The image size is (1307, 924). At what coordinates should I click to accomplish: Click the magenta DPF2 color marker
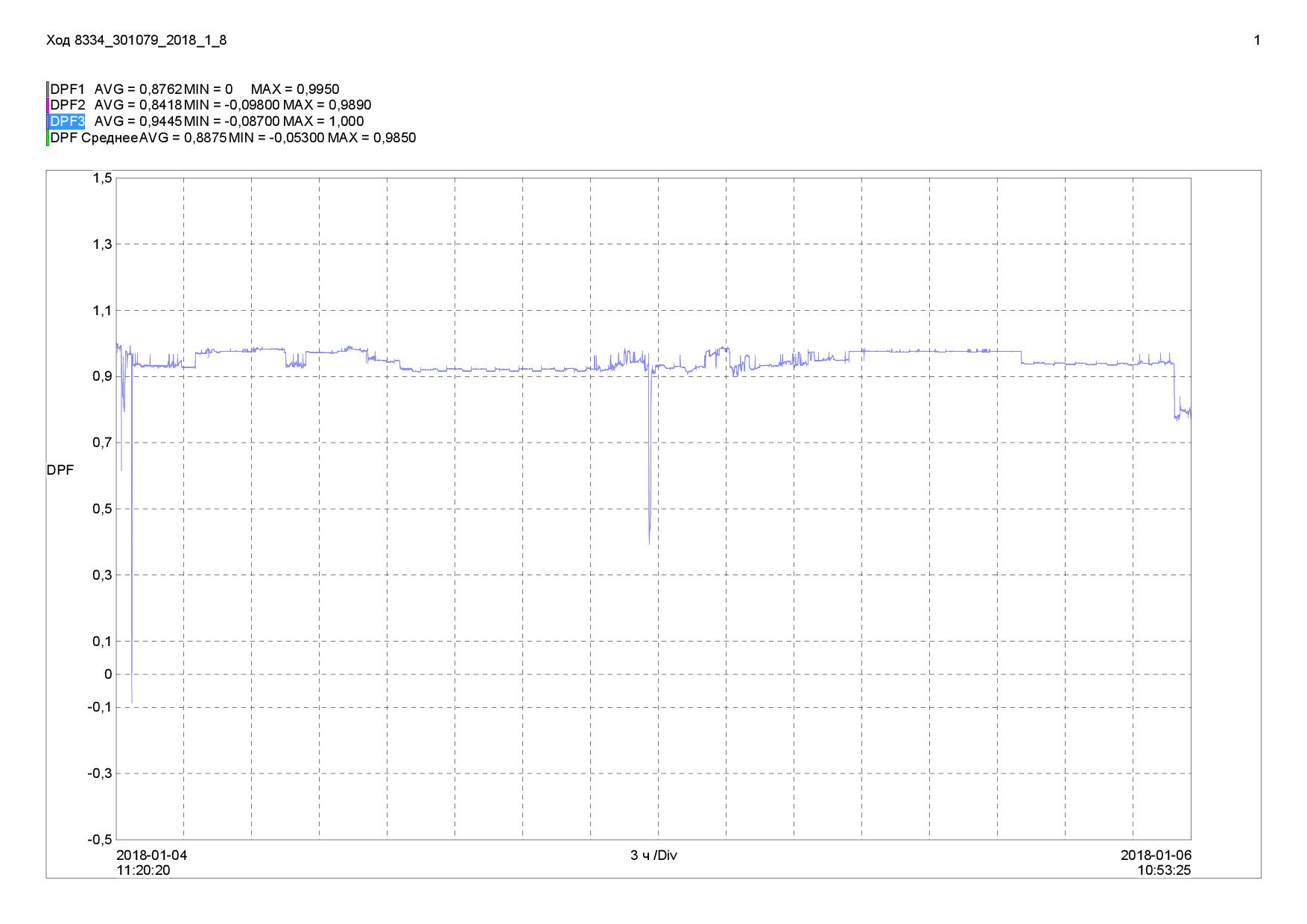tap(48, 105)
